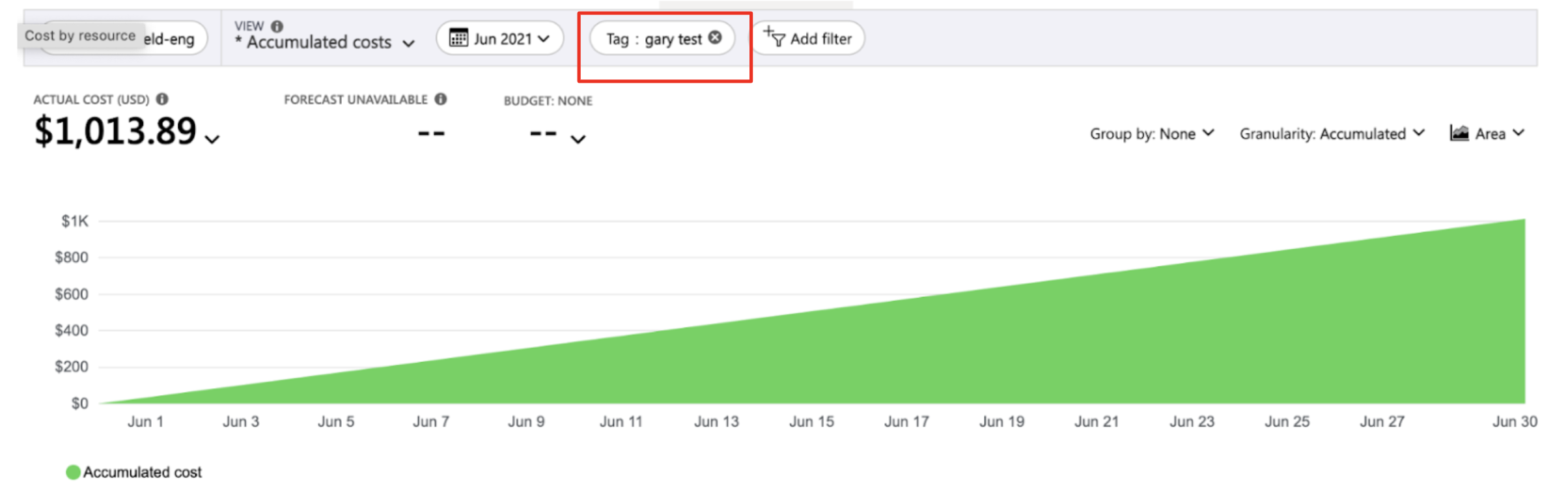
Task: Click the Add filter button
Action: click(808, 38)
